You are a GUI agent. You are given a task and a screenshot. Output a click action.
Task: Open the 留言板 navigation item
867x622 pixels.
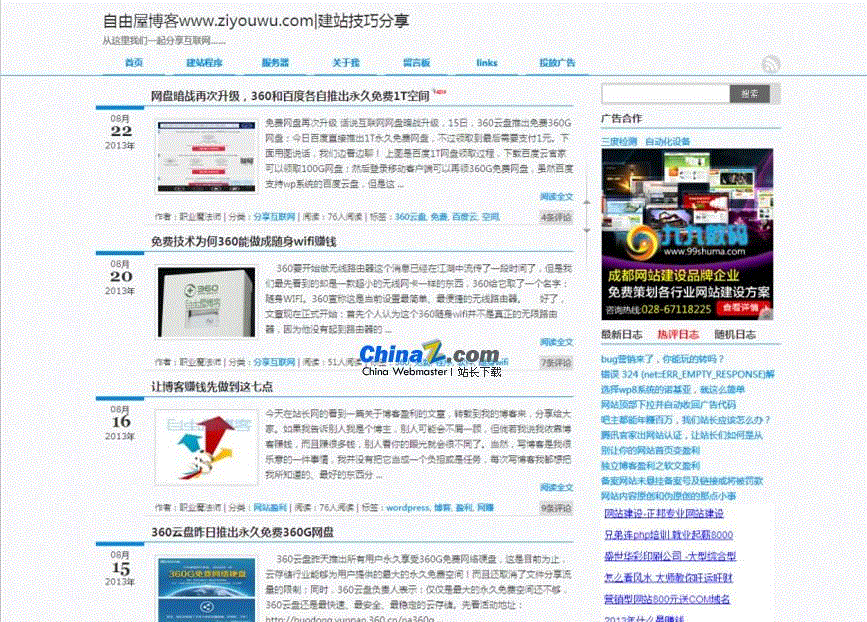[416, 63]
